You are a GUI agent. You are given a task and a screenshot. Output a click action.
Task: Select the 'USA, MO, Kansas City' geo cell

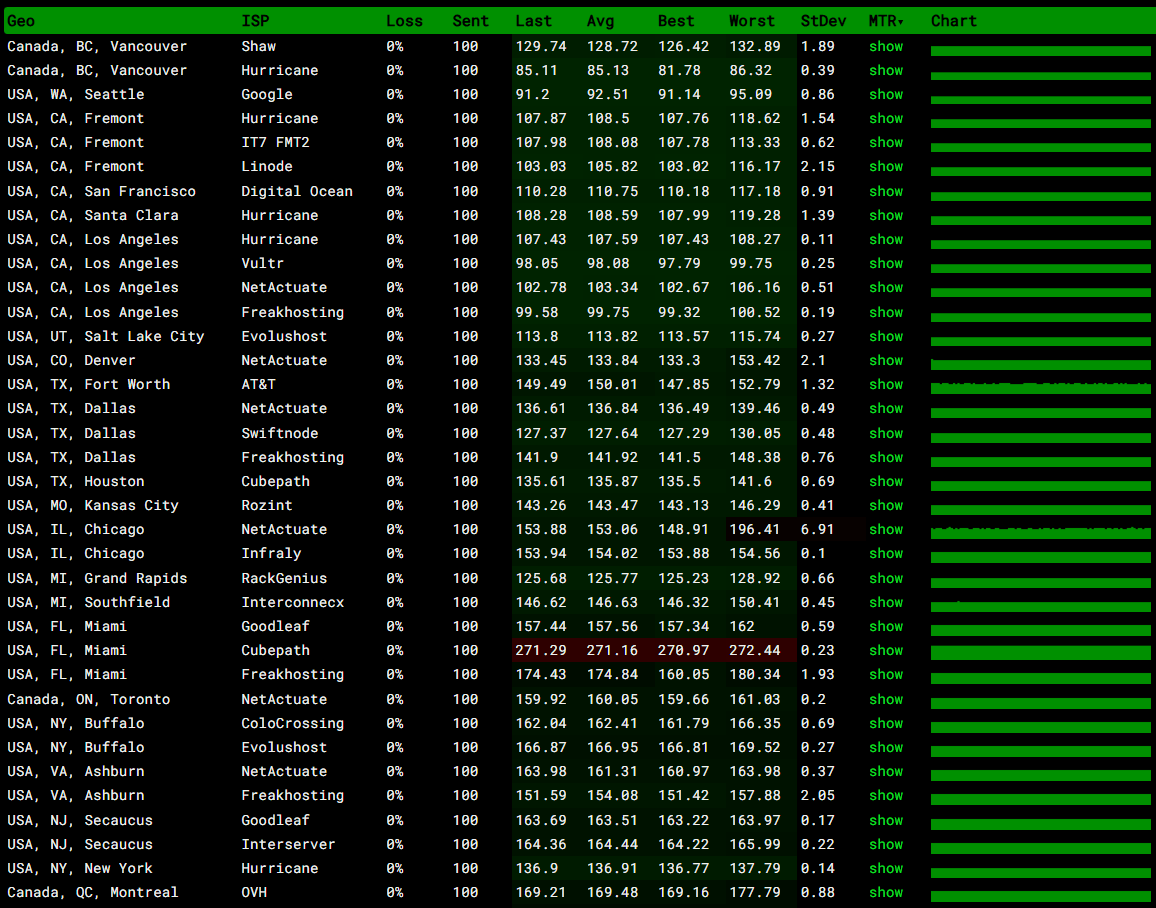pos(93,506)
